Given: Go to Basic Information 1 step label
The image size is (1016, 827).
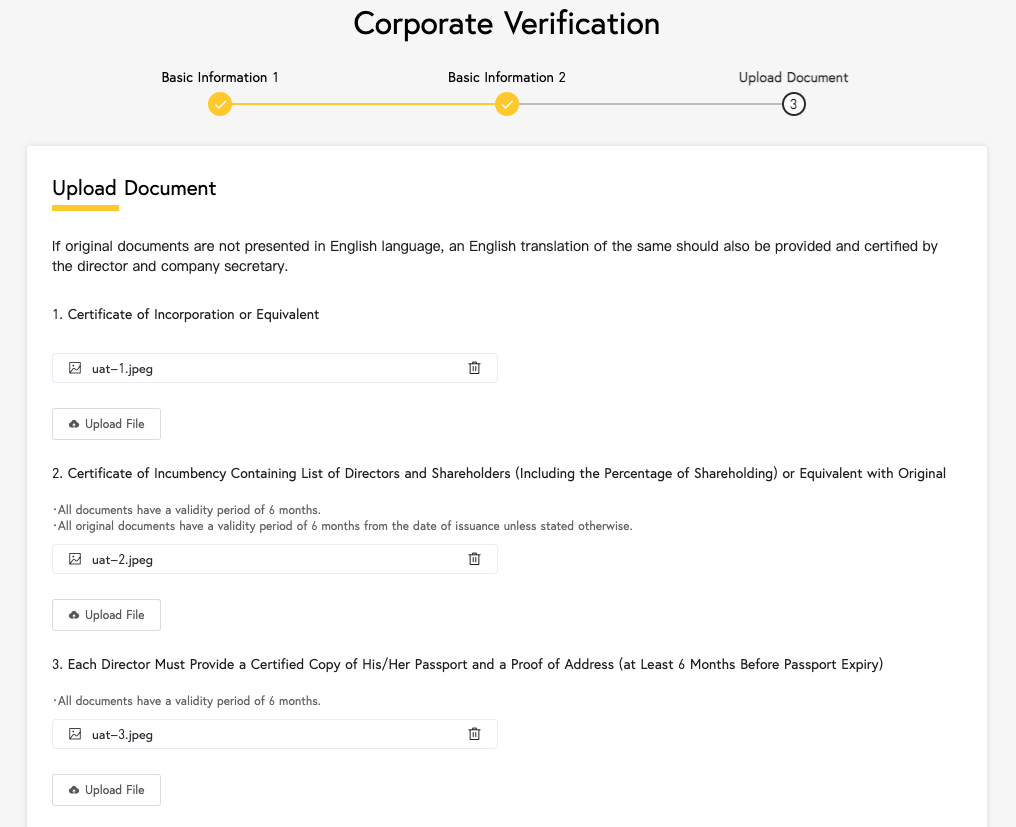Looking at the screenshot, I should click(x=220, y=77).
